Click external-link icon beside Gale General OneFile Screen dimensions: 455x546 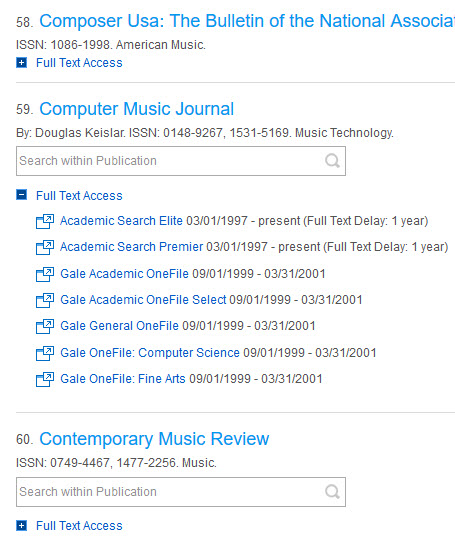click(45, 327)
